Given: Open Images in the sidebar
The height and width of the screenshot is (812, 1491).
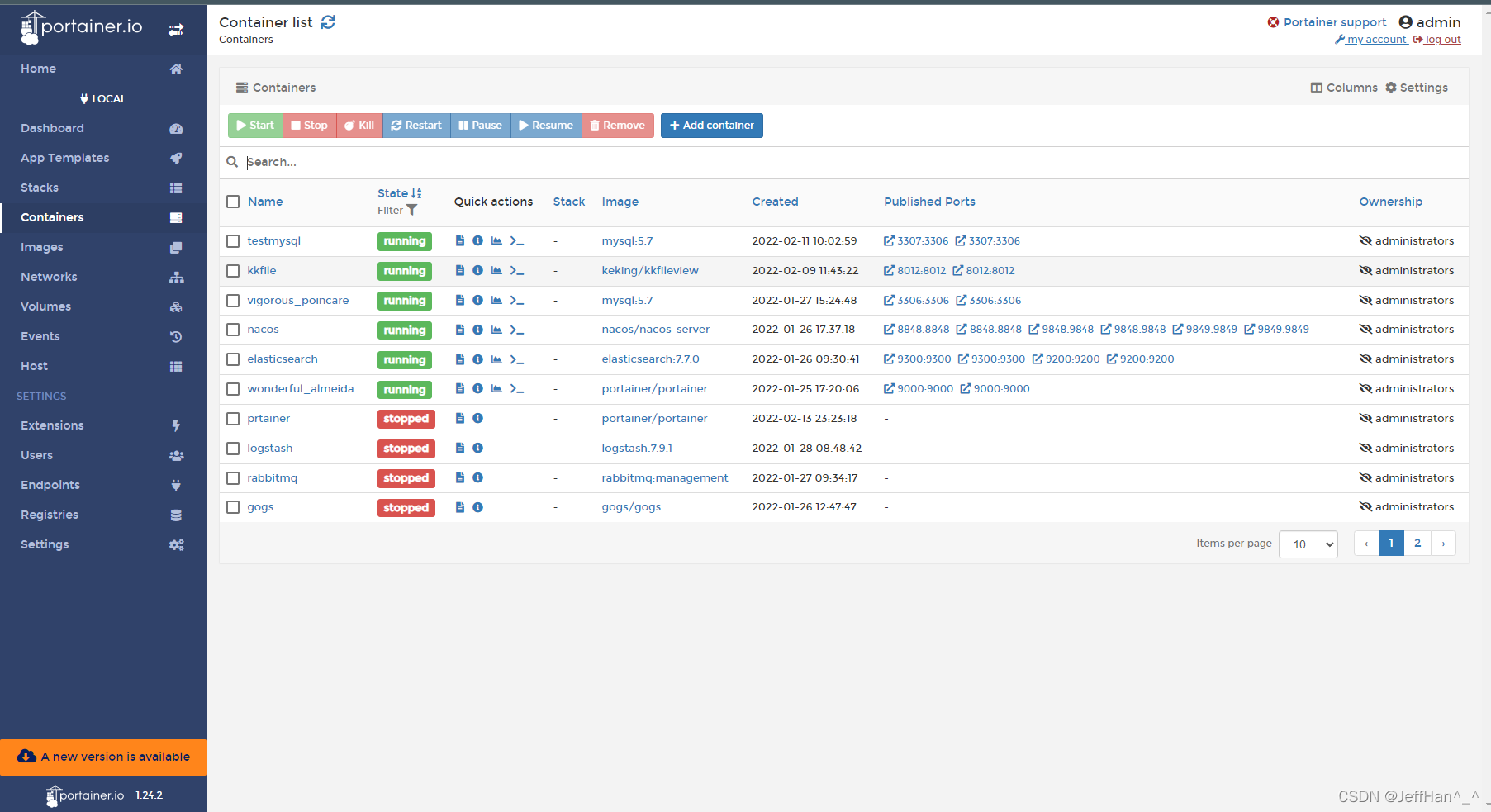Looking at the screenshot, I should (x=102, y=248).
